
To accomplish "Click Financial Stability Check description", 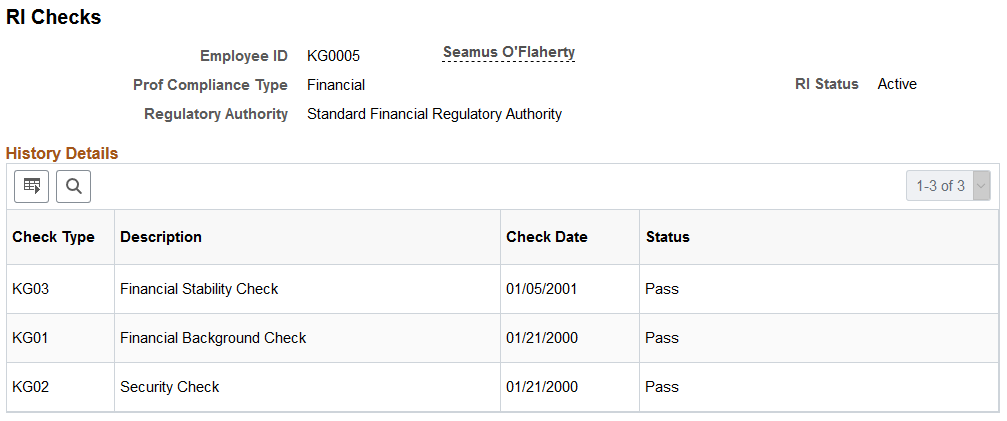I will 199,289.
